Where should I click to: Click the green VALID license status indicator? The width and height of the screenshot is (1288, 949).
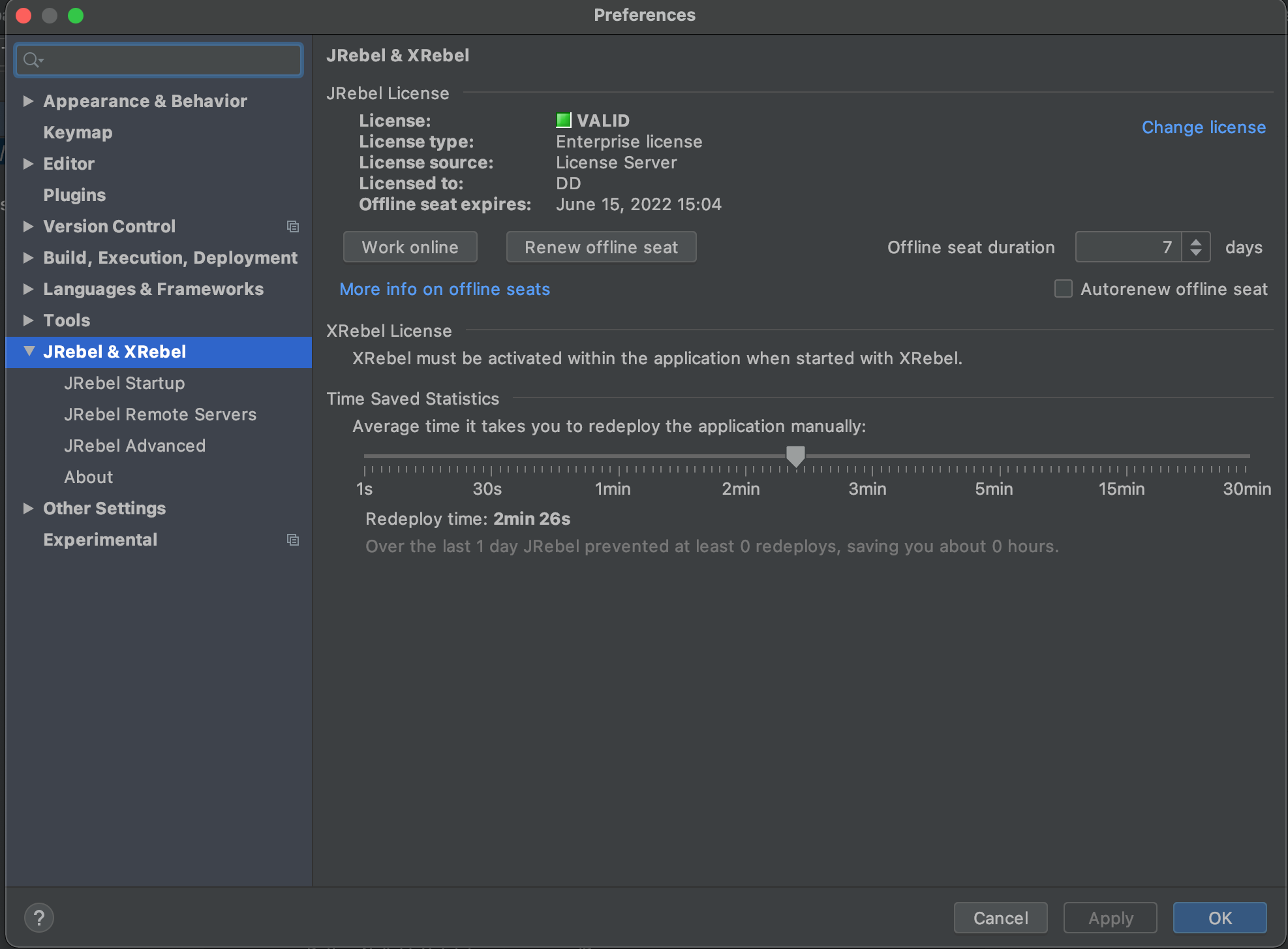coord(563,121)
